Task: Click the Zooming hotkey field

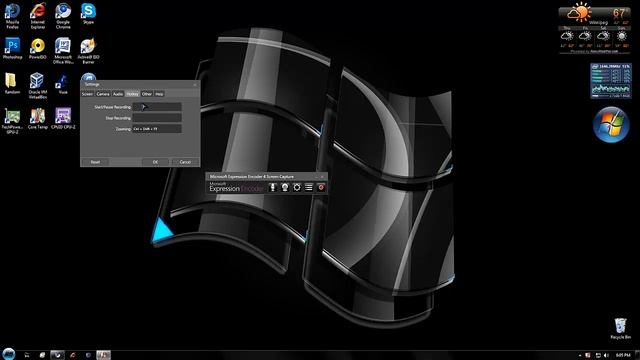Action: tap(157, 129)
